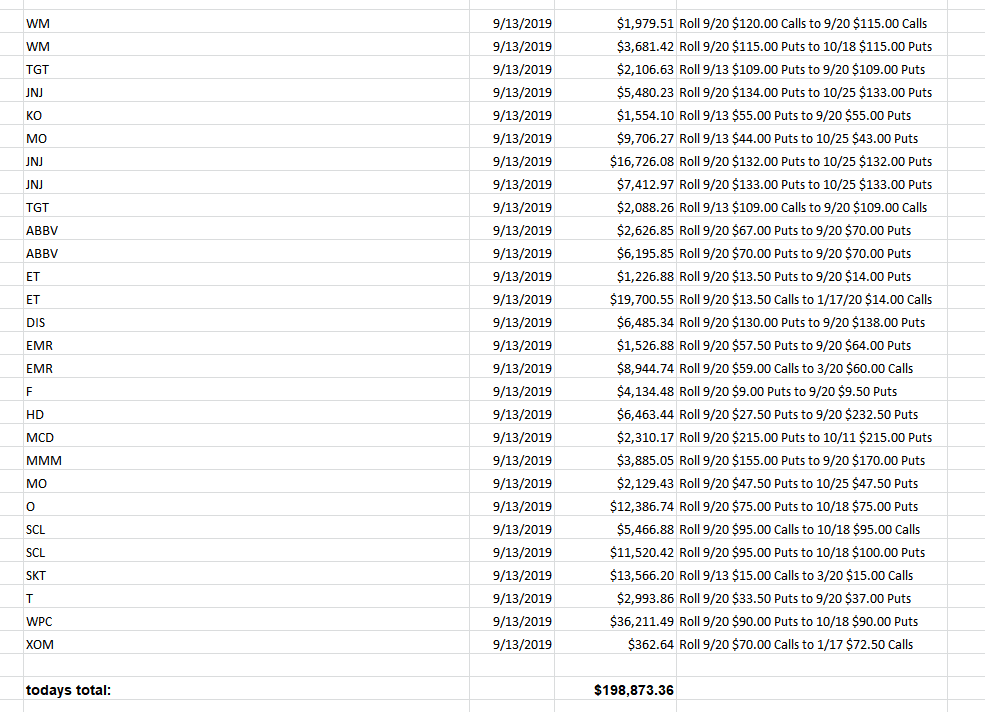Click the T roll description cell
The width and height of the screenshot is (985, 712).
tap(812, 598)
